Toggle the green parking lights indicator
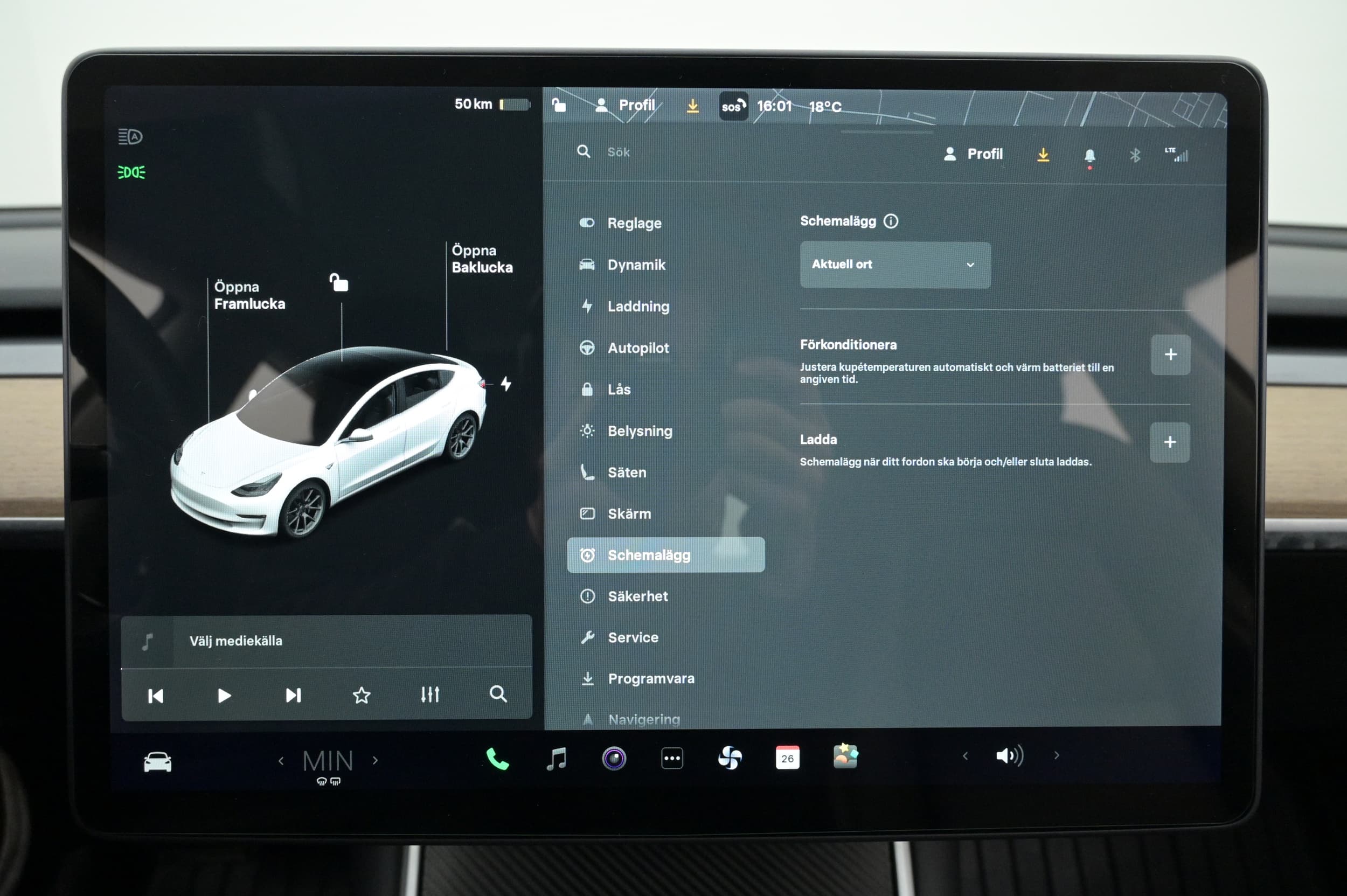This screenshot has height=896, width=1347. click(x=131, y=172)
